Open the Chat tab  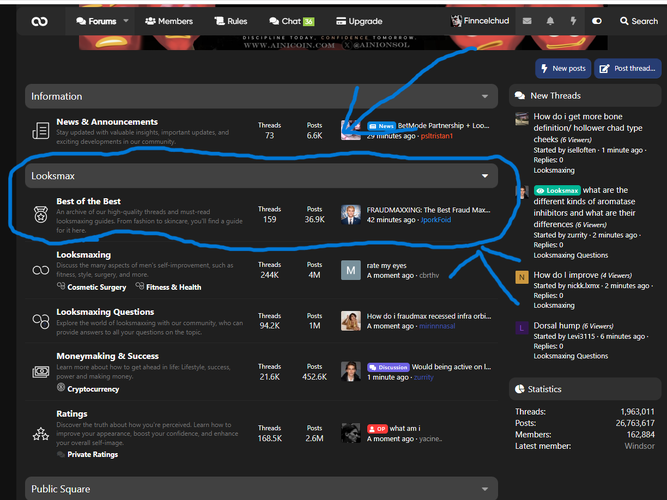[x=289, y=21]
